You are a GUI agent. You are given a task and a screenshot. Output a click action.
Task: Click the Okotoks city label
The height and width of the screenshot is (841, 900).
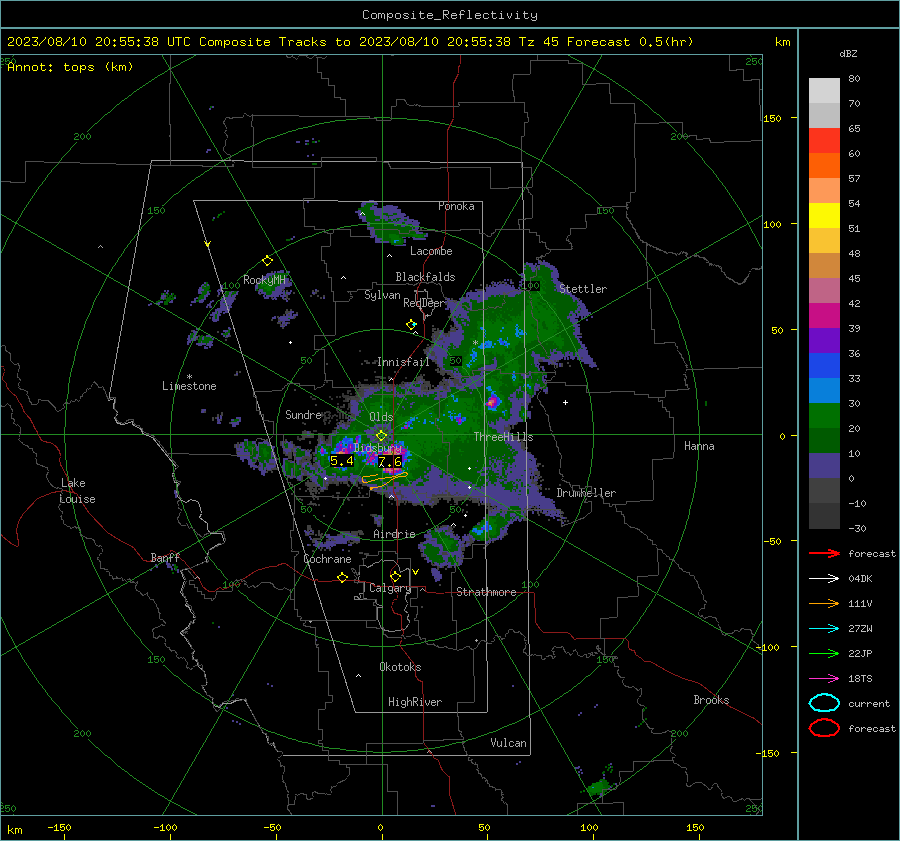pyautogui.click(x=400, y=667)
